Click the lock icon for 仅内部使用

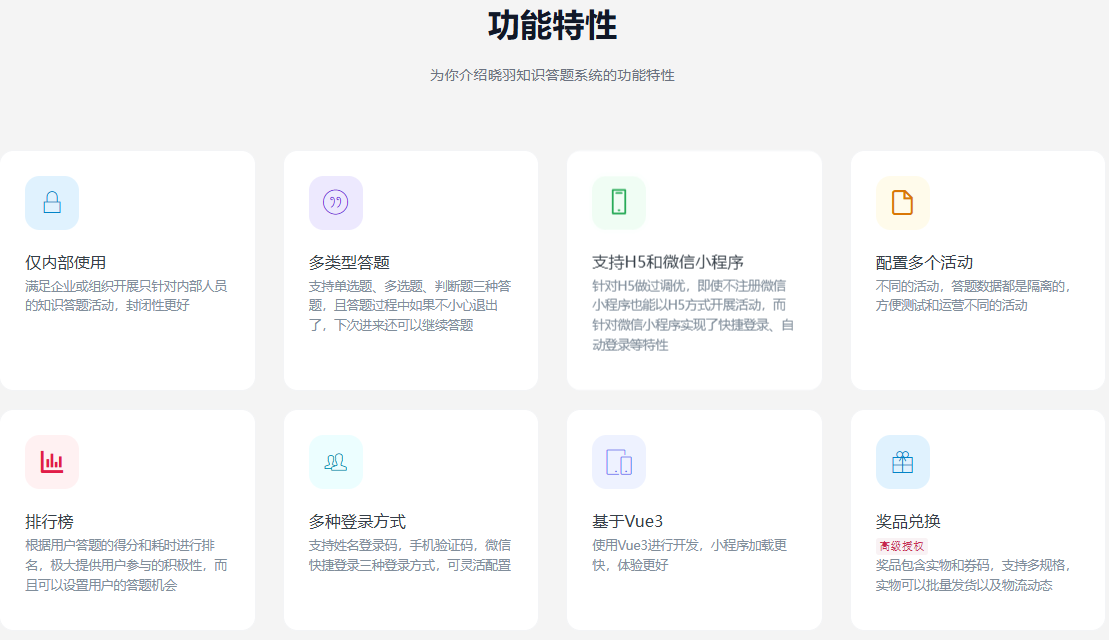click(52, 203)
